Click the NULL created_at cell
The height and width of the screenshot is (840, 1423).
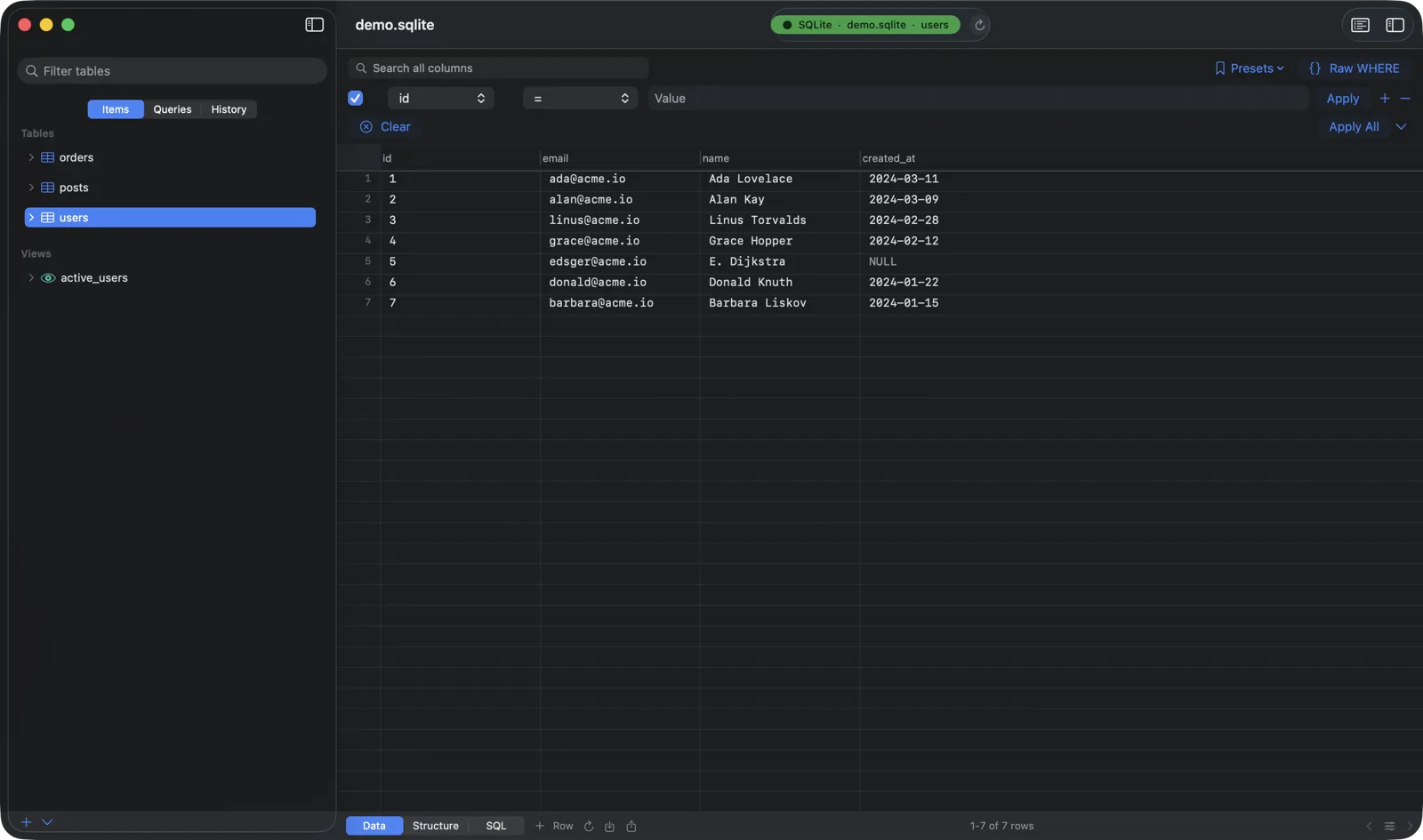click(940, 261)
